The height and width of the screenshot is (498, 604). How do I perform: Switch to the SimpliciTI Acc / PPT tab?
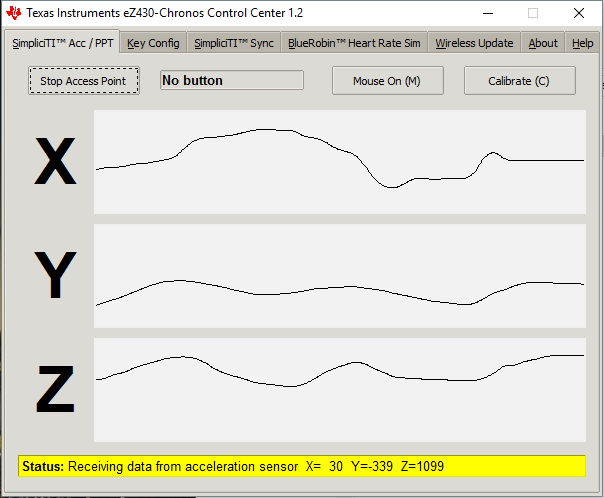(x=62, y=43)
